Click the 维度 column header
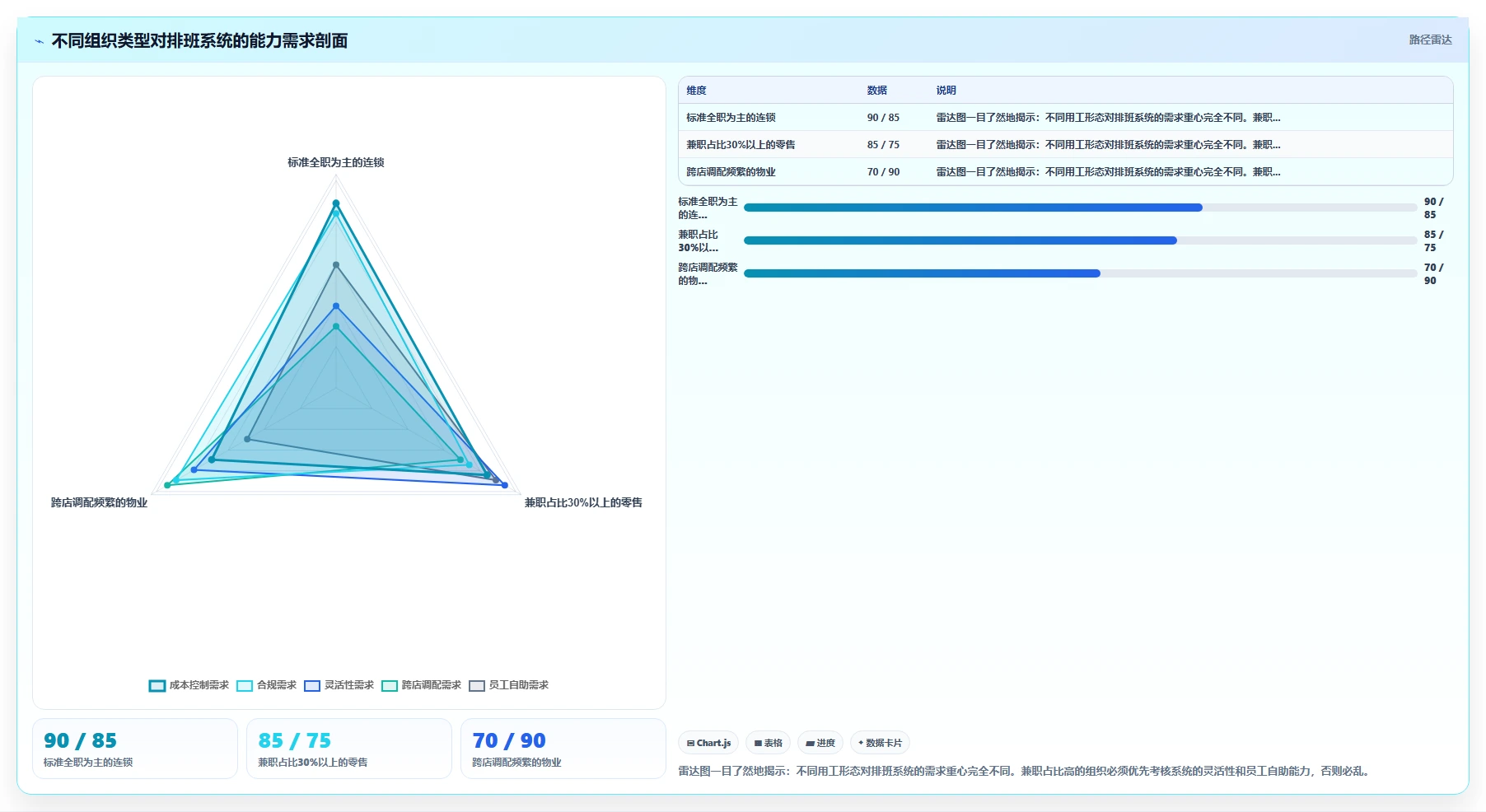1486x812 pixels. 697,91
